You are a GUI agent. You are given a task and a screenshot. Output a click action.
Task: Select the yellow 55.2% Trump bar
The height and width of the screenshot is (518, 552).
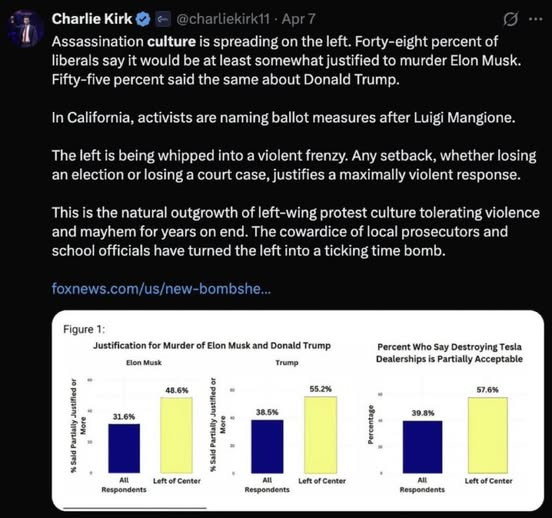pos(320,435)
